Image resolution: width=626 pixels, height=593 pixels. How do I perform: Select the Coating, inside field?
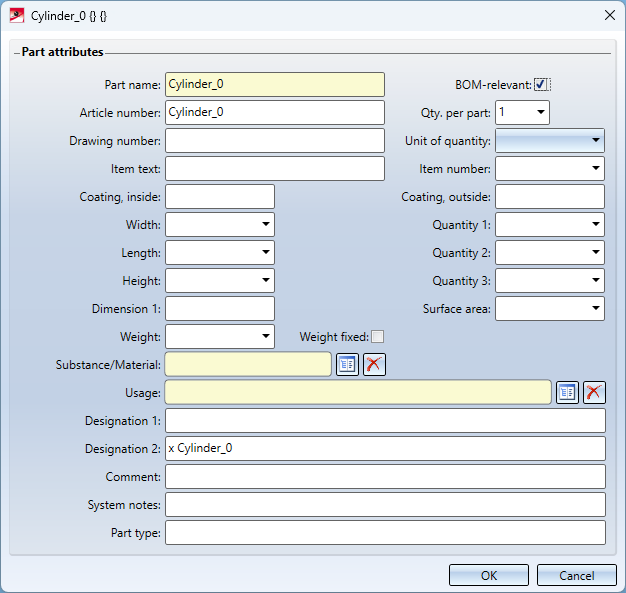coord(220,196)
